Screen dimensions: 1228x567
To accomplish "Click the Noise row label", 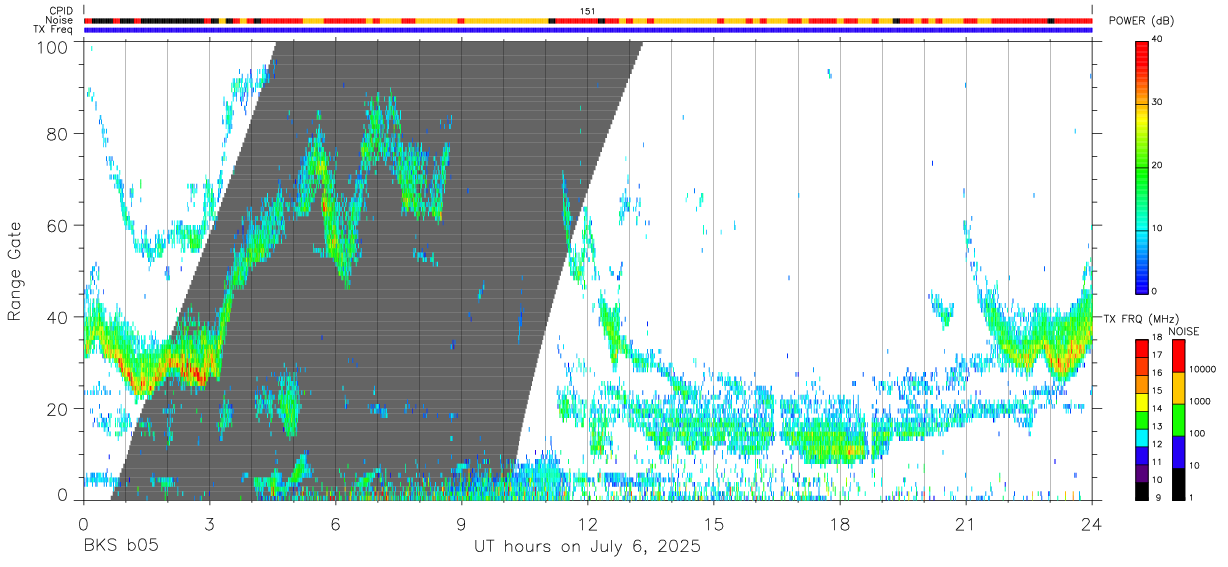I will click(59, 20).
